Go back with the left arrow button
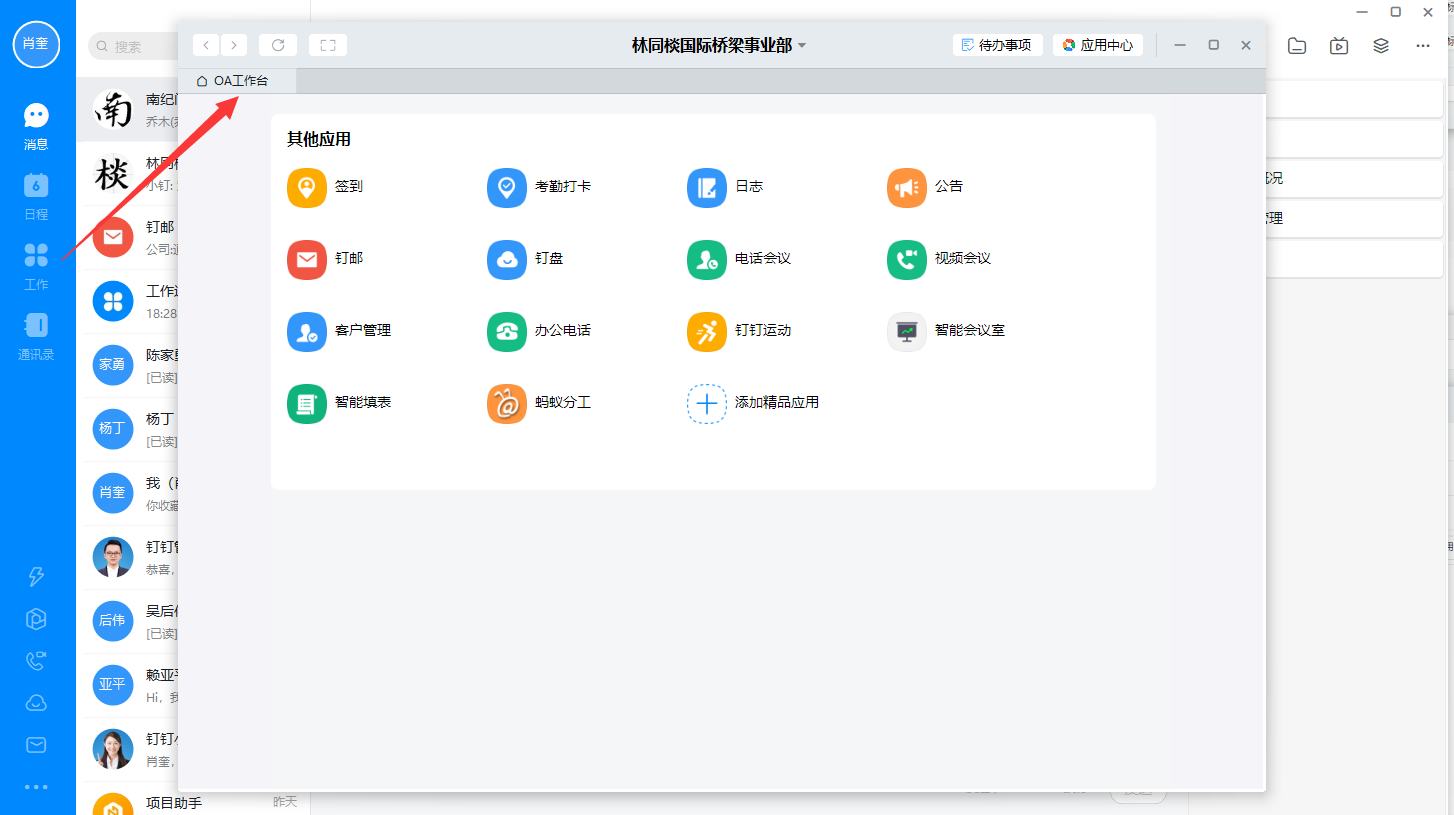This screenshot has width=1454, height=815. (x=206, y=45)
